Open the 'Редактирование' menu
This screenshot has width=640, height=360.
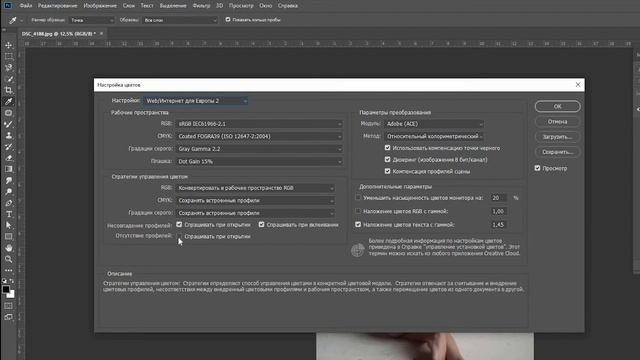point(58,6)
